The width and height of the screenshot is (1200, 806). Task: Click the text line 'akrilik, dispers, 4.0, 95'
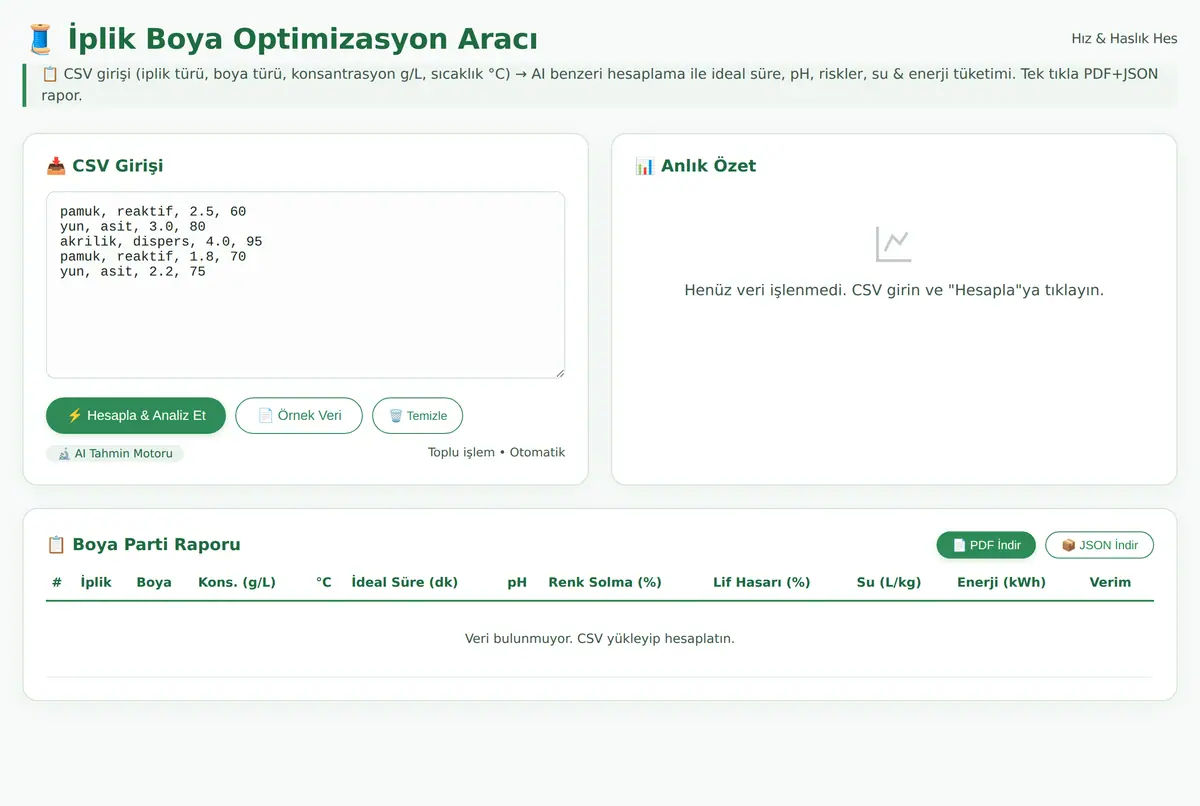tap(161, 242)
